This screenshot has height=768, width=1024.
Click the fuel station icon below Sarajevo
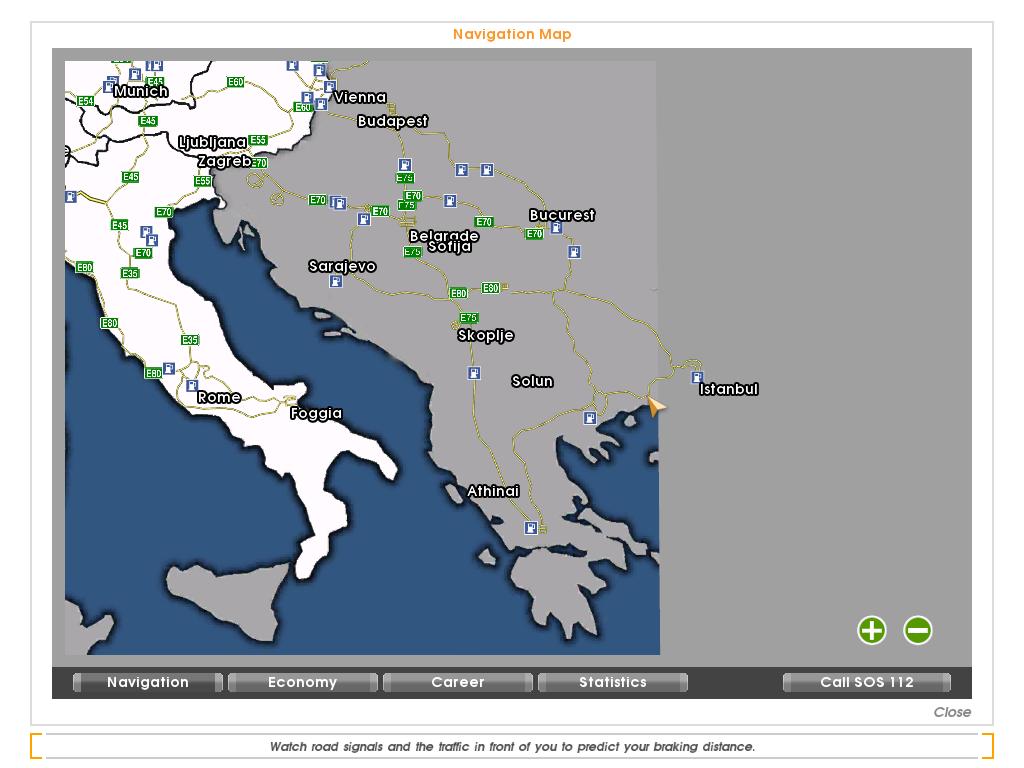pyautogui.click(x=336, y=281)
